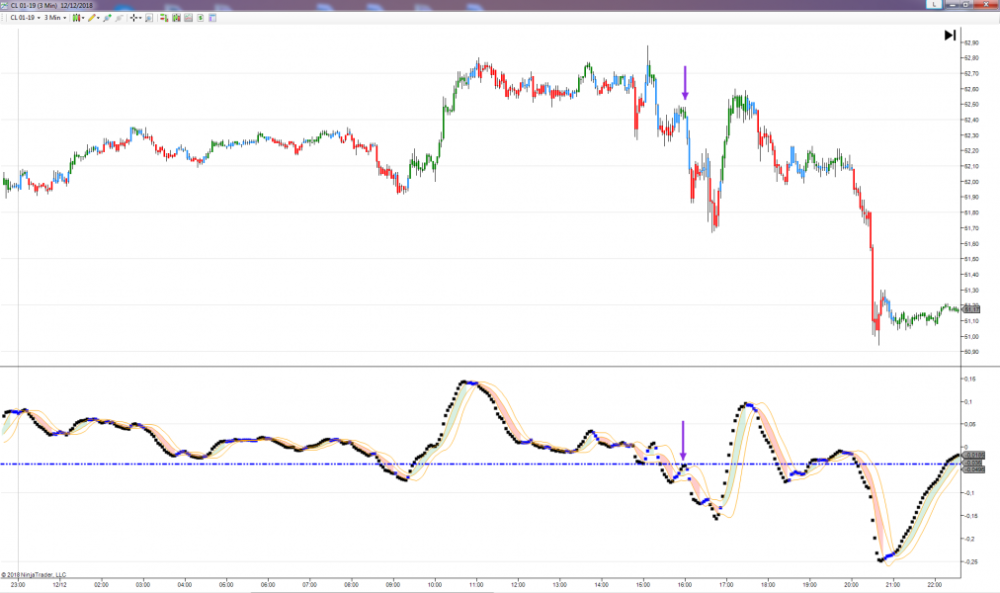Click the Indicators icon in toolbar
Viewport: 1000px width, 593px height.
[x=175, y=18]
